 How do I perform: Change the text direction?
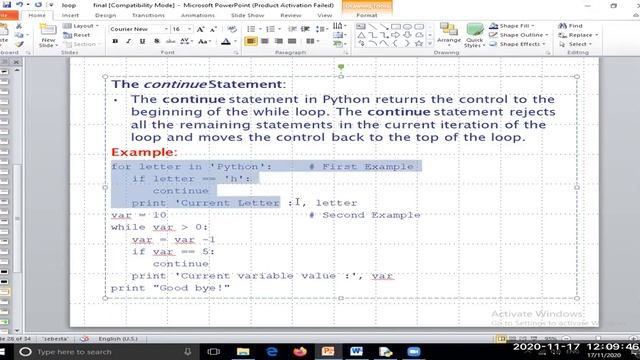(339, 26)
